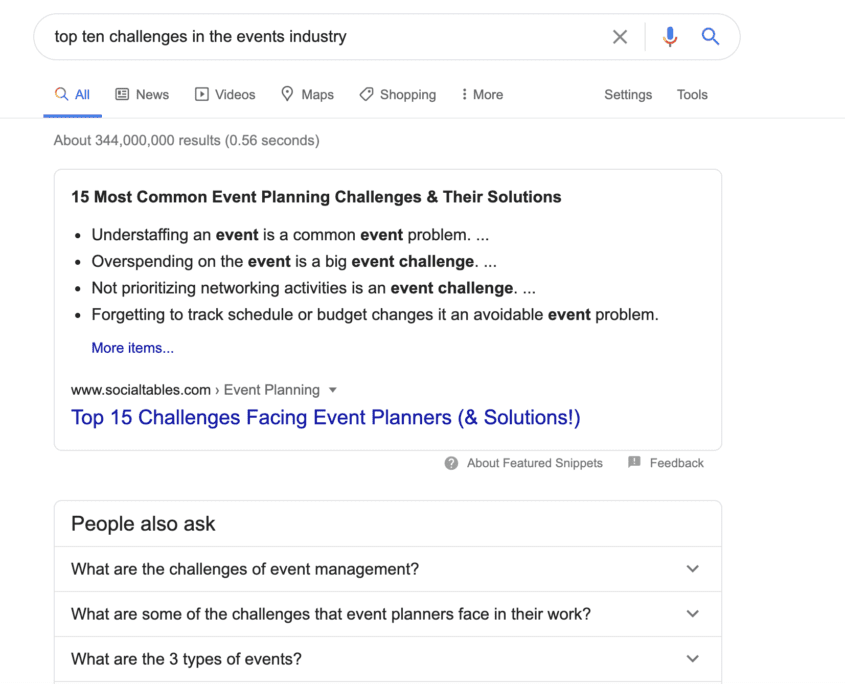Click the 'More items...' link
Viewport: 845px width, 684px height.
[x=132, y=348]
